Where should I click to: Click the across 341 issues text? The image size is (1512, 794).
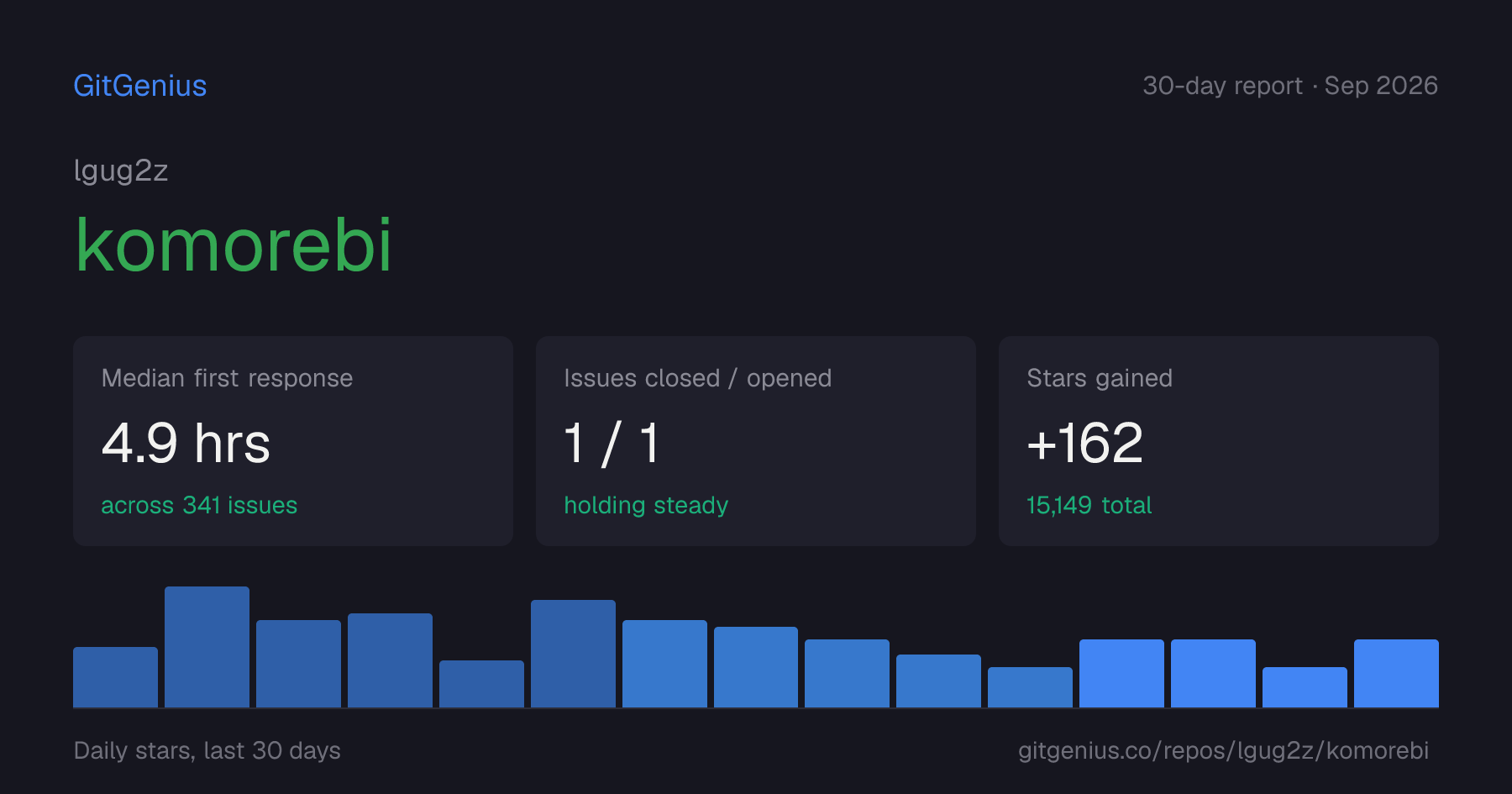click(199, 505)
